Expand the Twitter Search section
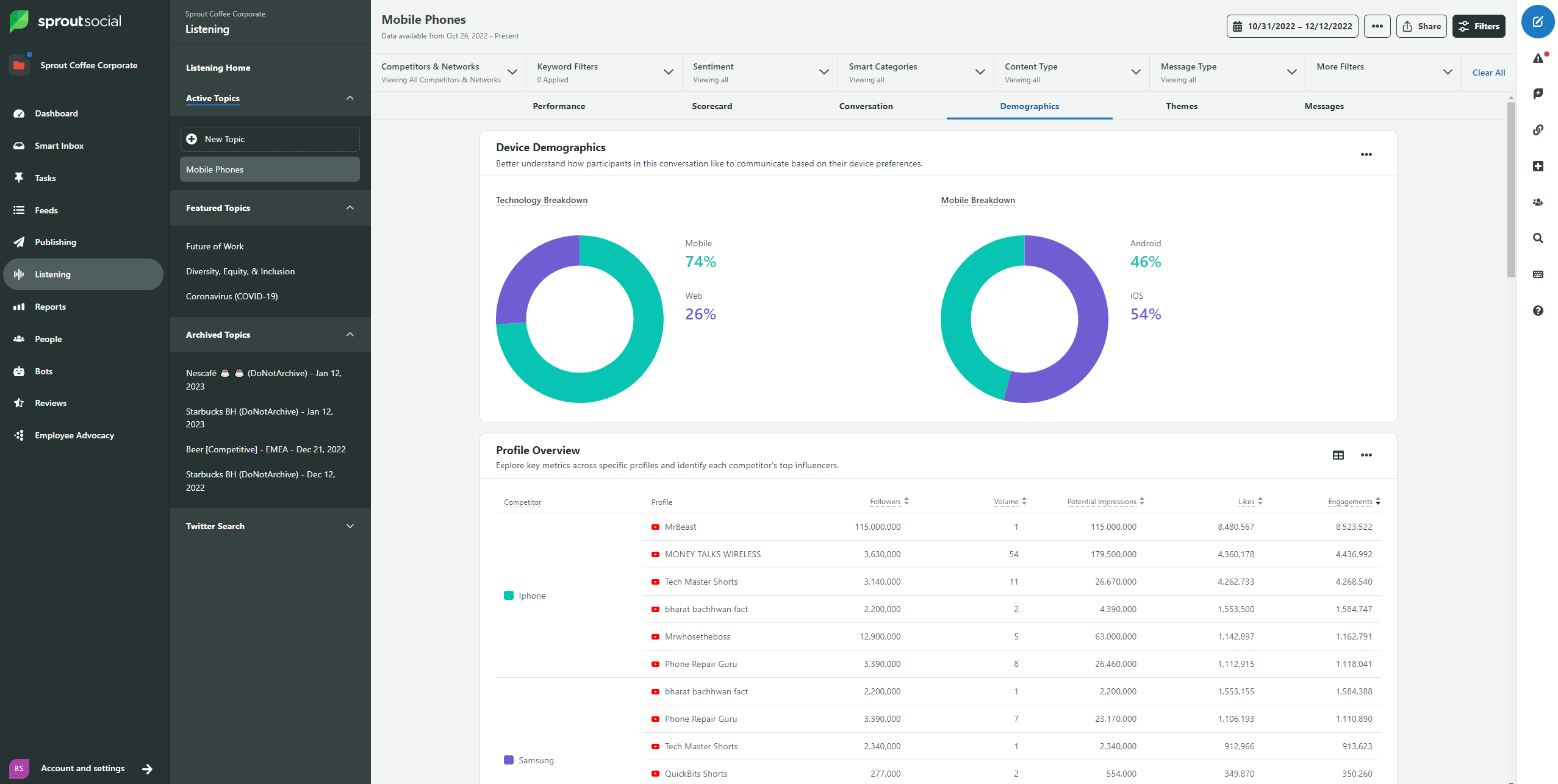The image size is (1558, 784). tap(350, 526)
